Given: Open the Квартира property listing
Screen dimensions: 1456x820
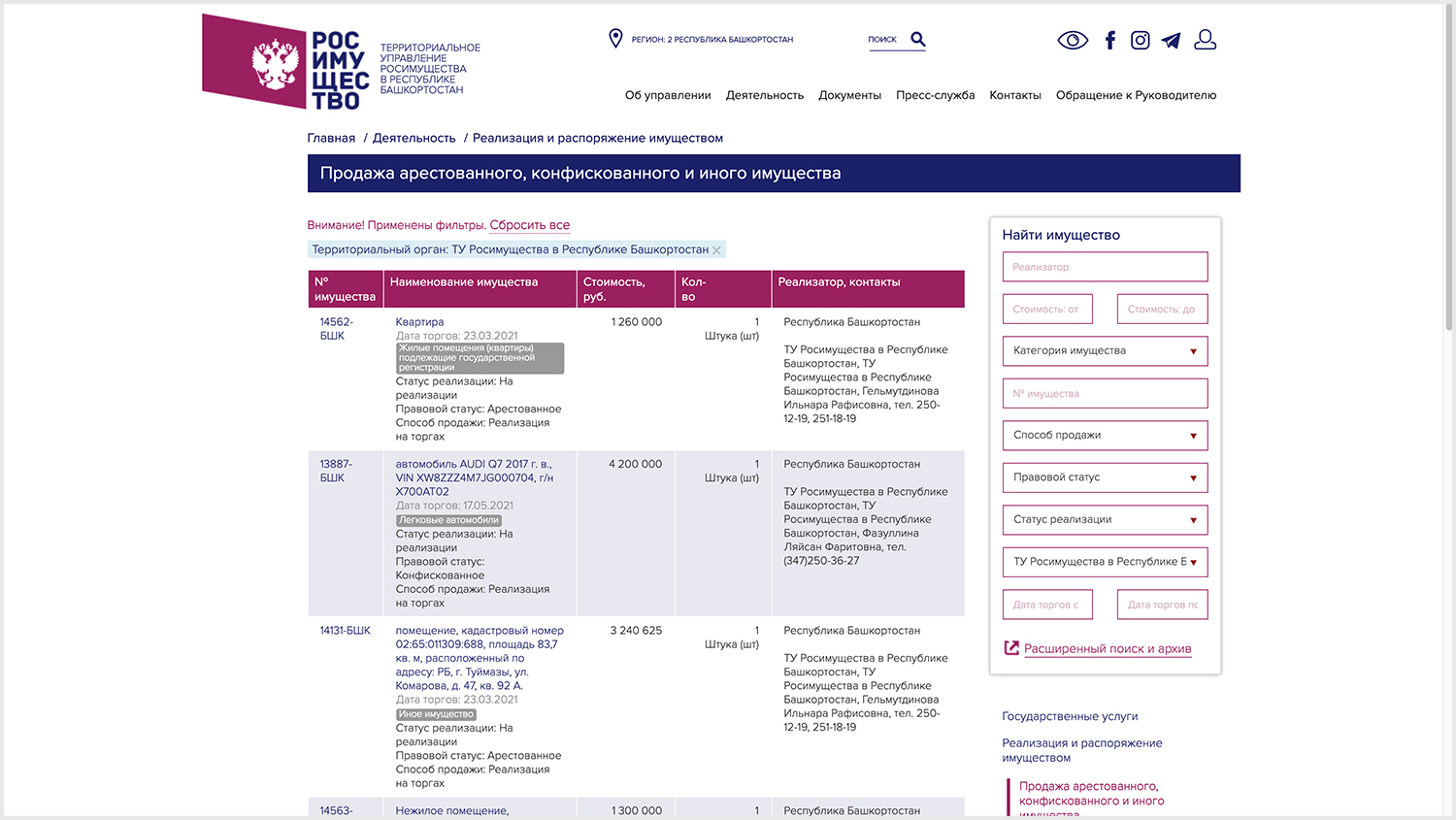Looking at the screenshot, I should pyautogui.click(x=419, y=322).
